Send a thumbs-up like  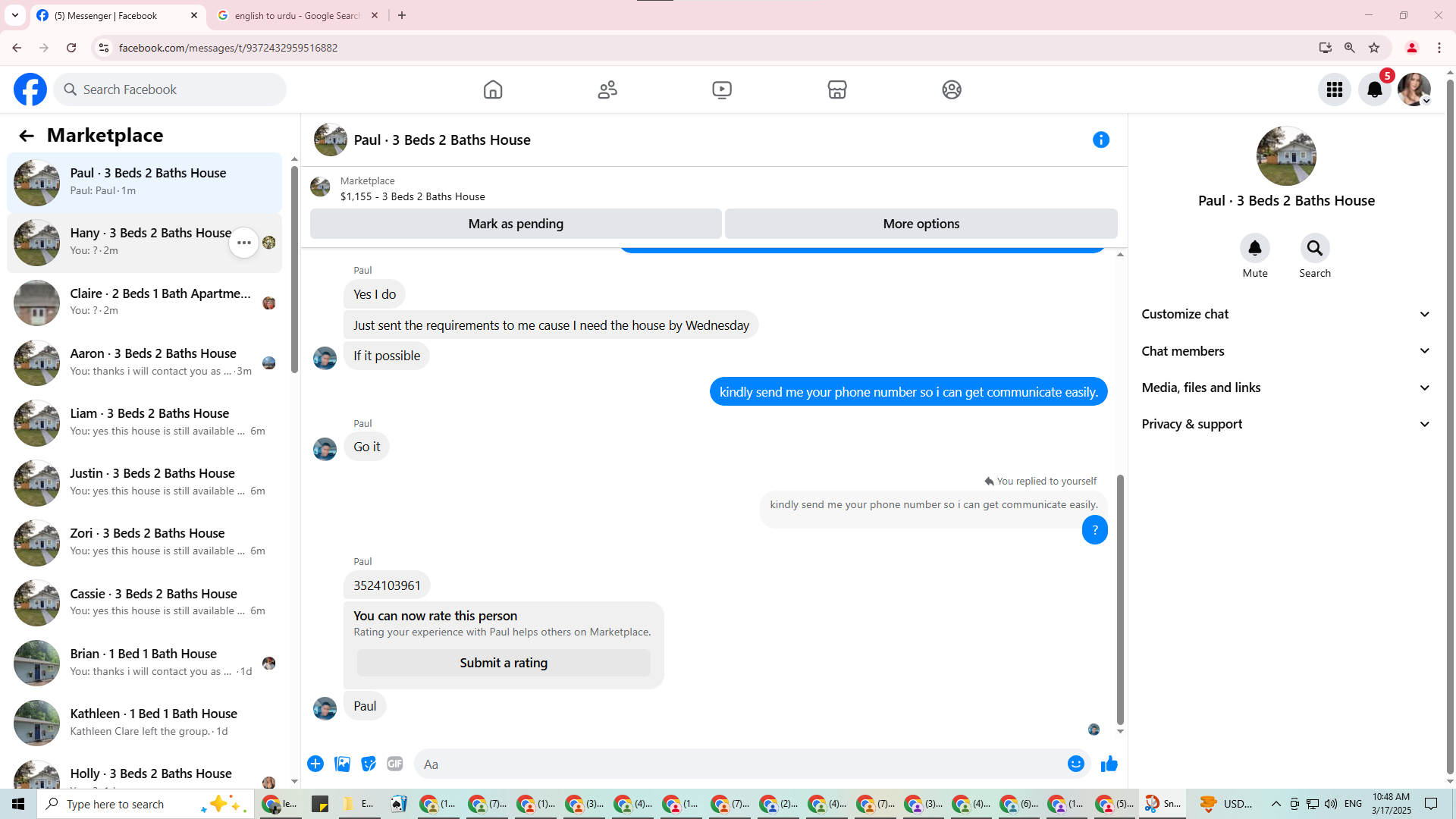click(x=1109, y=764)
